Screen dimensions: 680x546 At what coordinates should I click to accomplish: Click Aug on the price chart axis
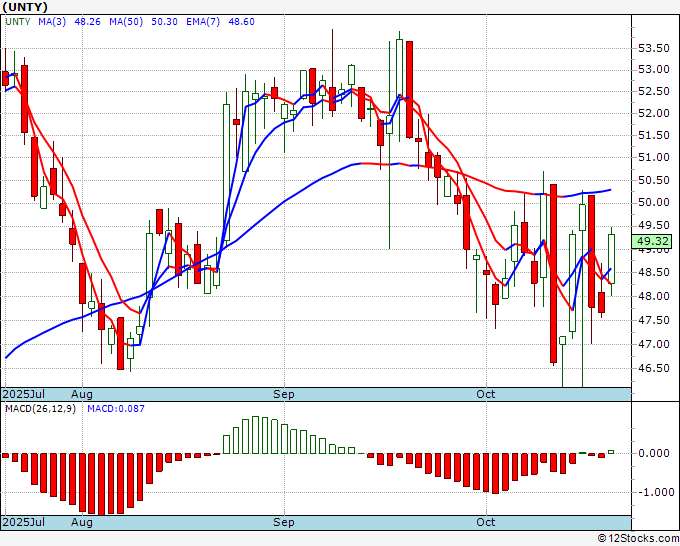[82, 394]
